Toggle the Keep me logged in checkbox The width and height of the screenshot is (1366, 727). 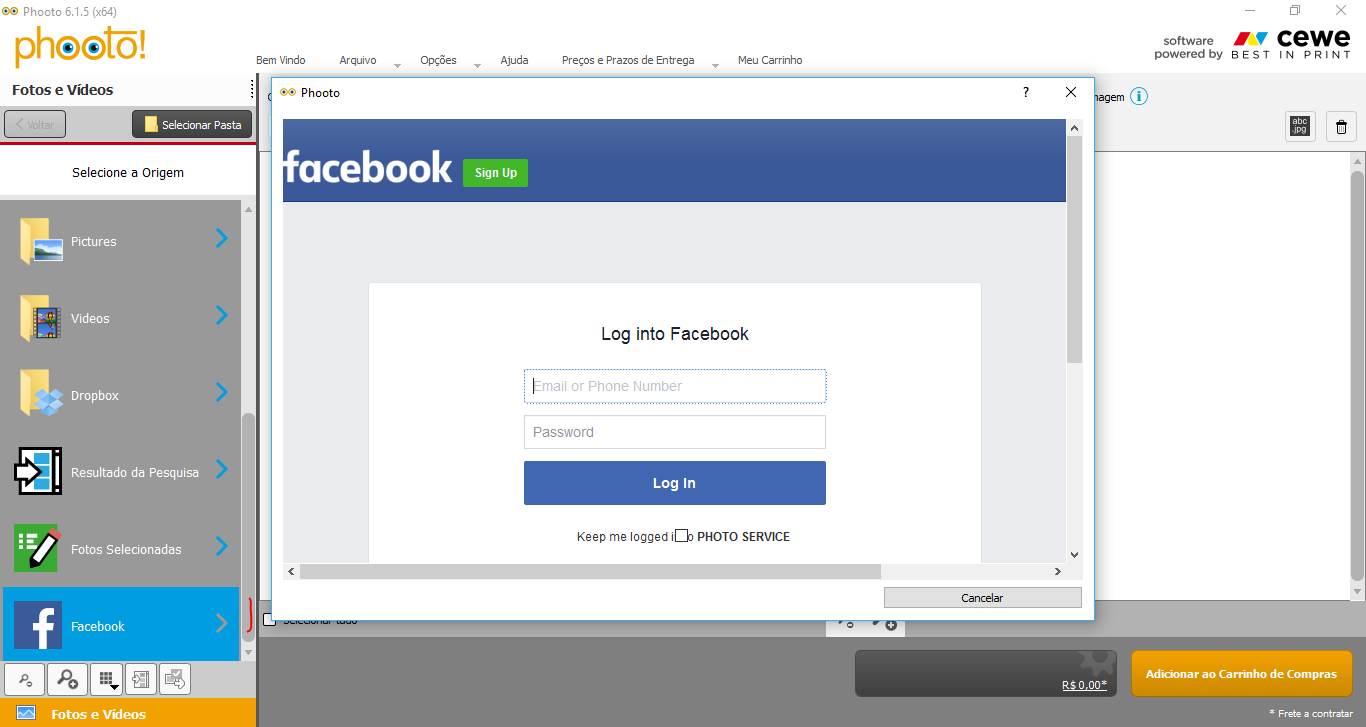click(681, 536)
